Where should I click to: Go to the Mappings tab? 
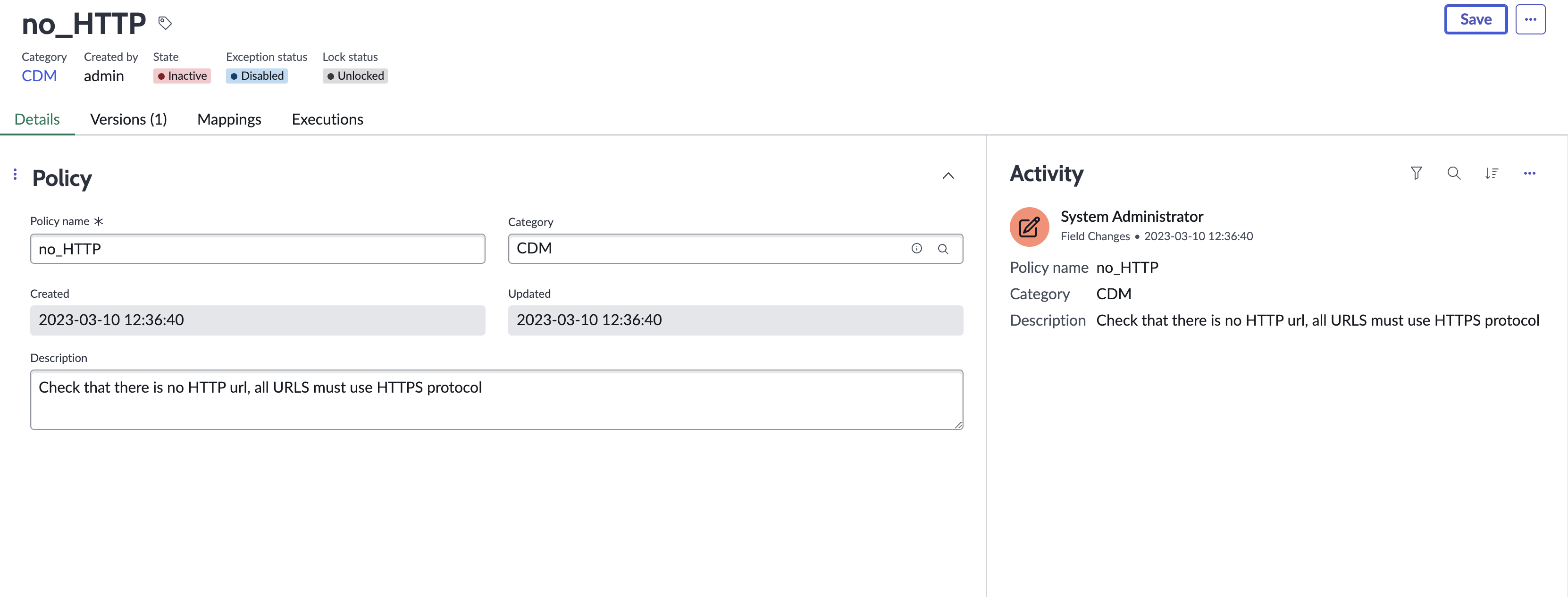click(x=229, y=119)
